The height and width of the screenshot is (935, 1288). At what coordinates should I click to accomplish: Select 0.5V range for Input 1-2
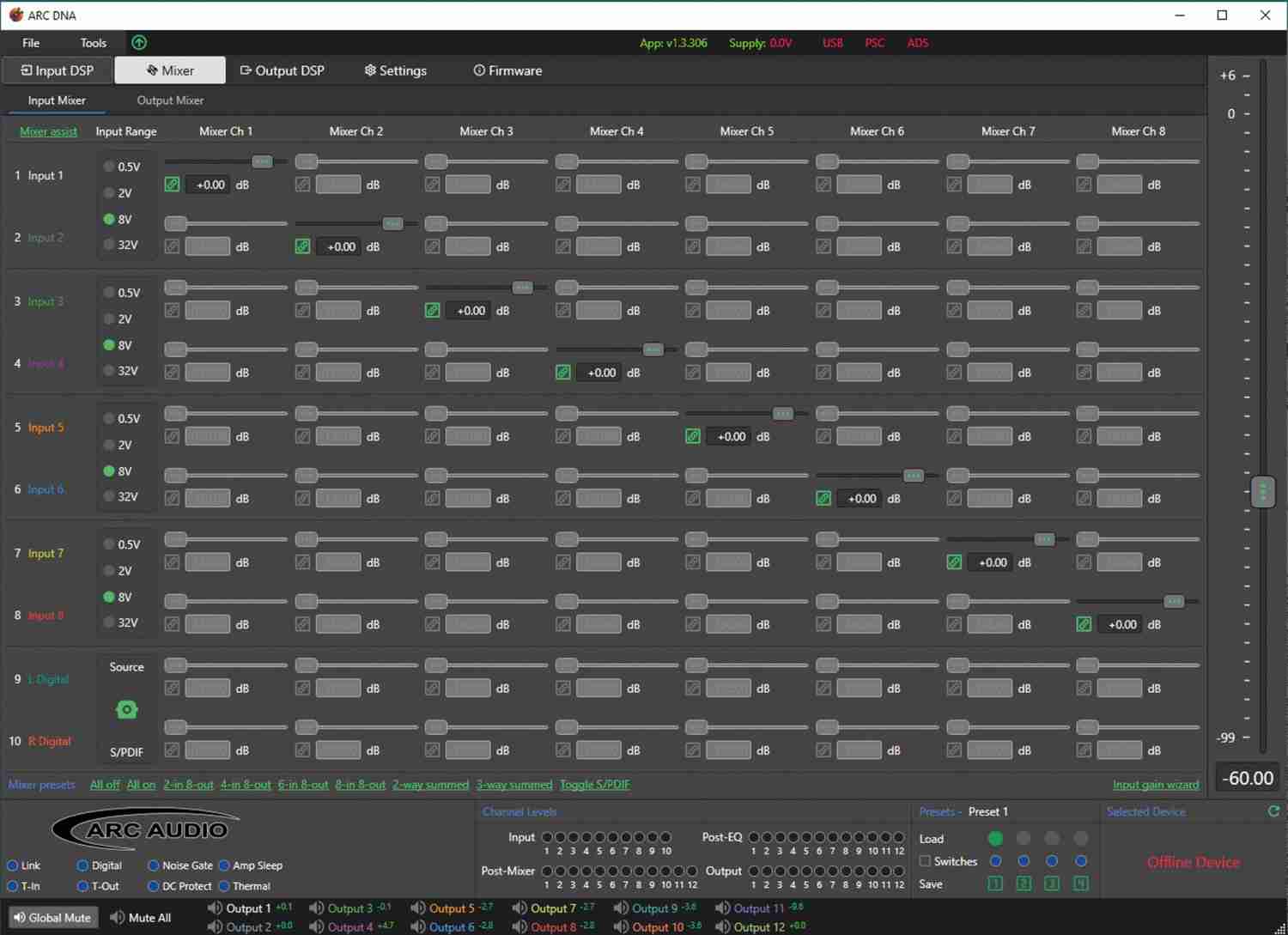109,167
